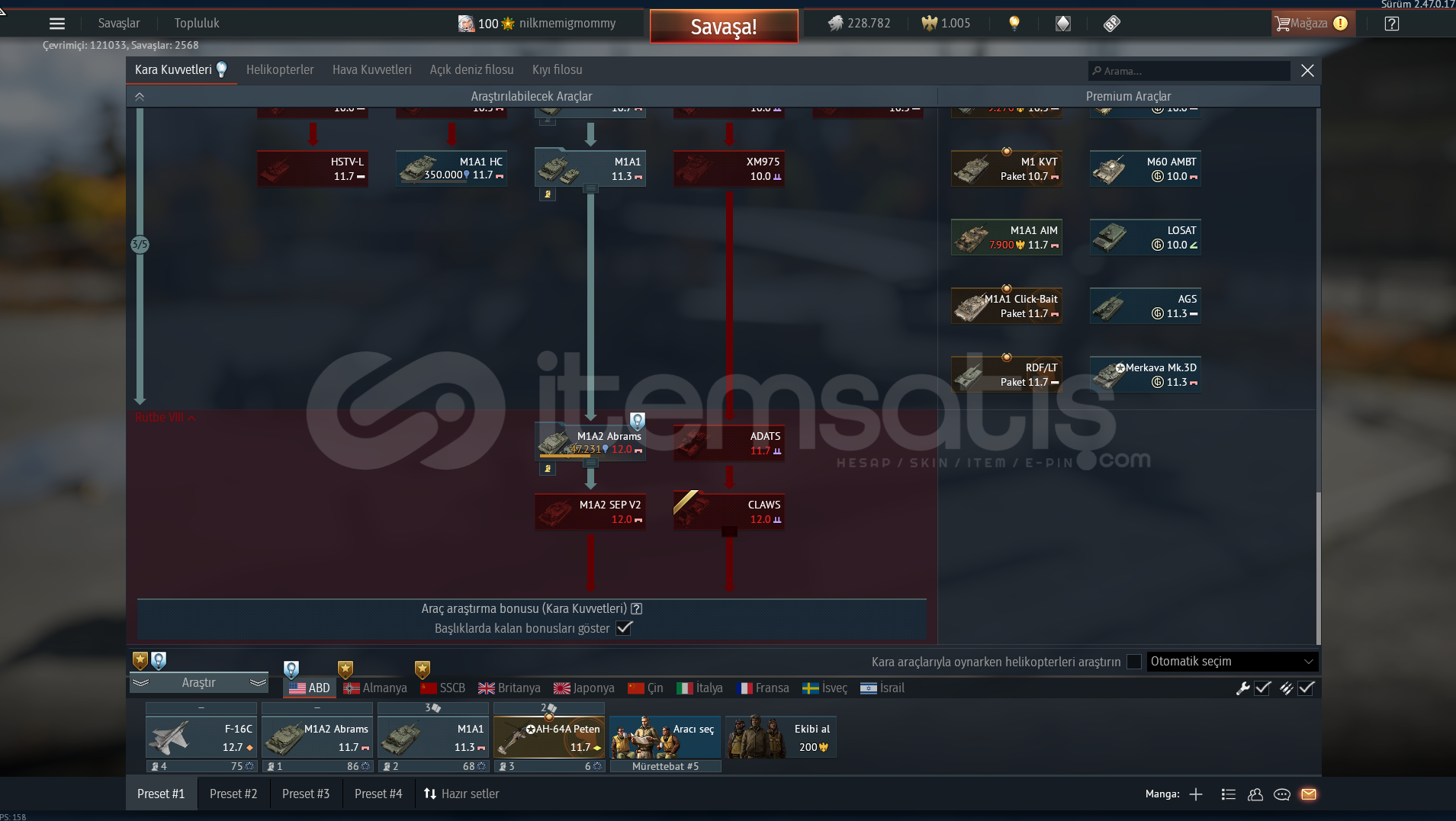This screenshot has height=821, width=1456.
Task: Toggle auto-refill ammunition checkbox
Action: click(1307, 688)
